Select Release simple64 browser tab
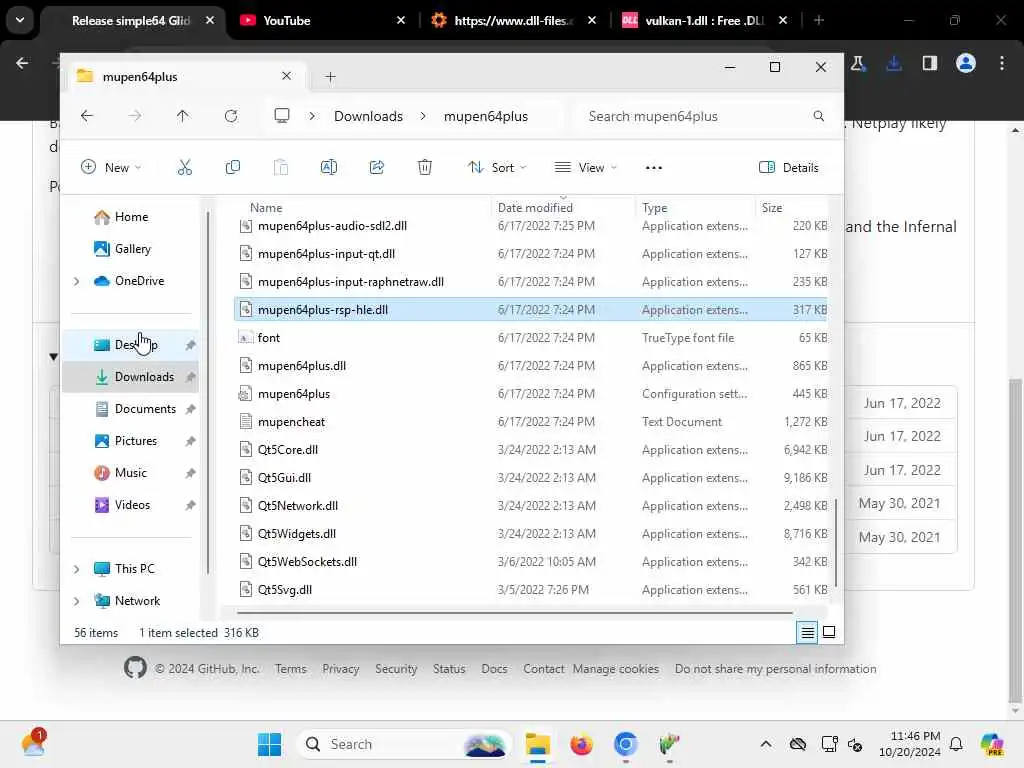Image resolution: width=1024 pixels, height=768 pixels. click(131, 21)
